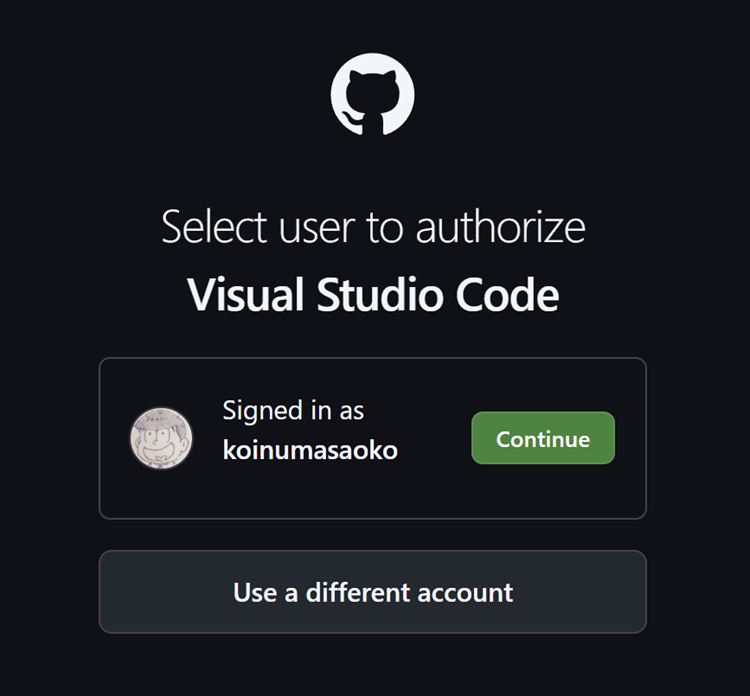Click the Signed in as label
This screenshot has width=750, height=696.
293,410
